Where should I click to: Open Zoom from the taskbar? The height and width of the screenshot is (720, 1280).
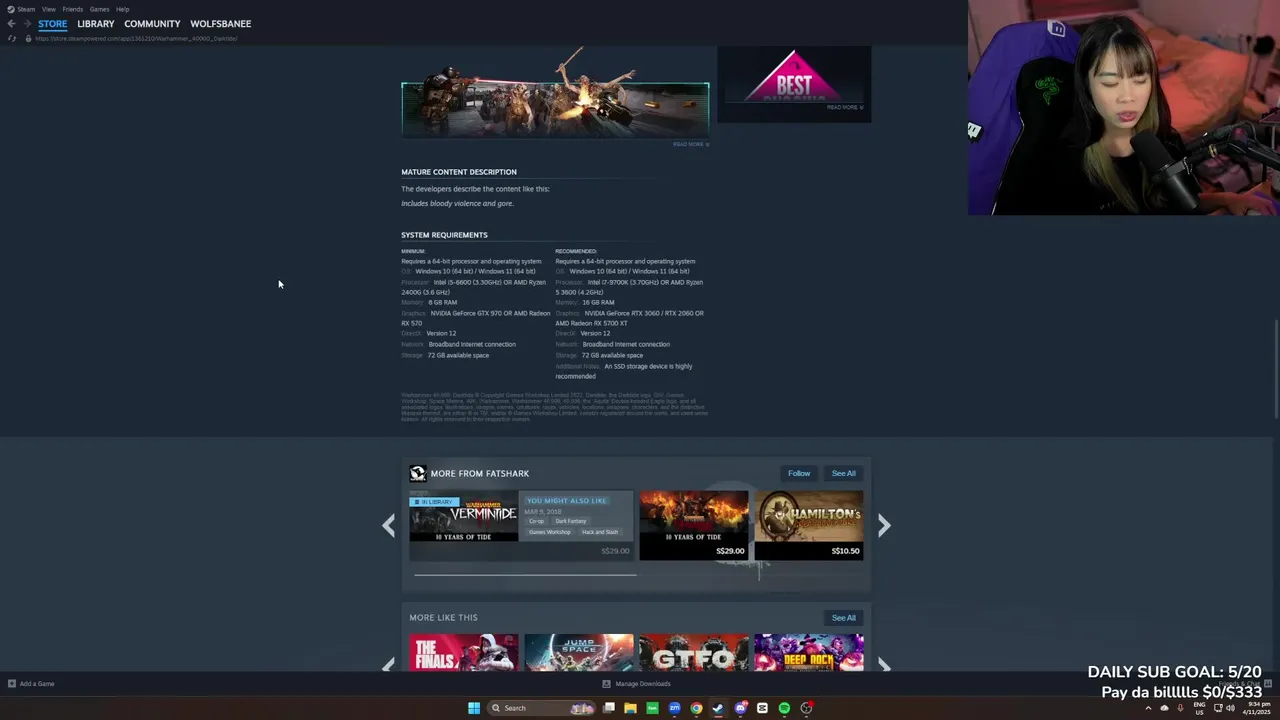(x=674, y=708)
